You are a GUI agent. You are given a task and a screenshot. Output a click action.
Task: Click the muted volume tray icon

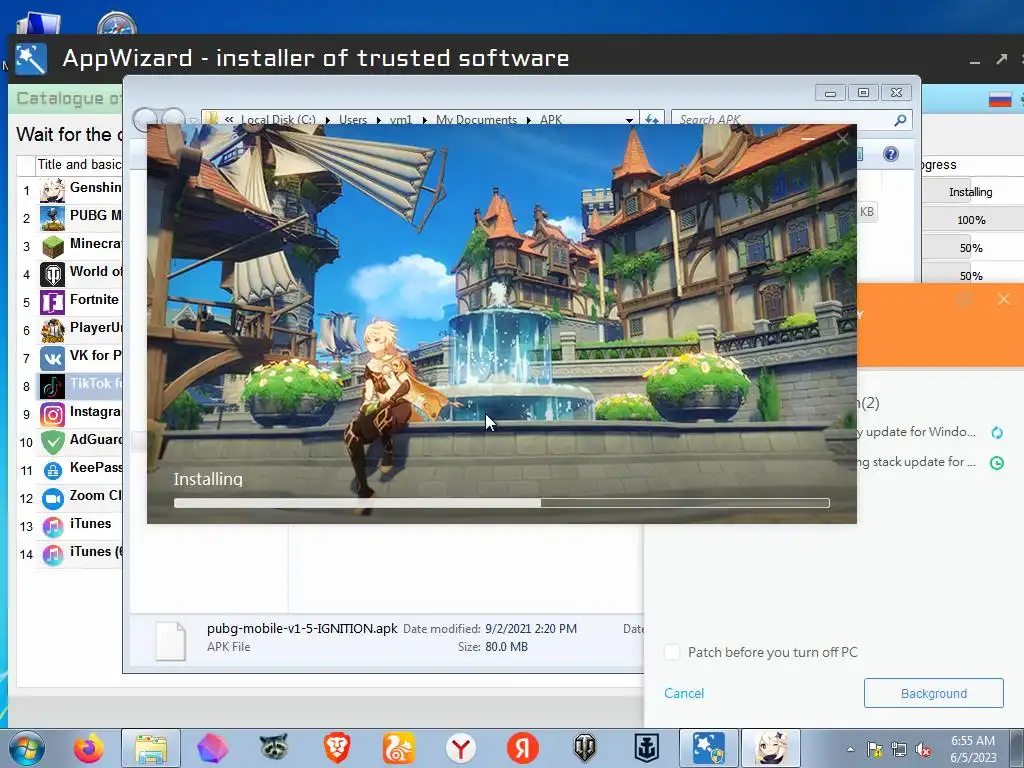923,750
